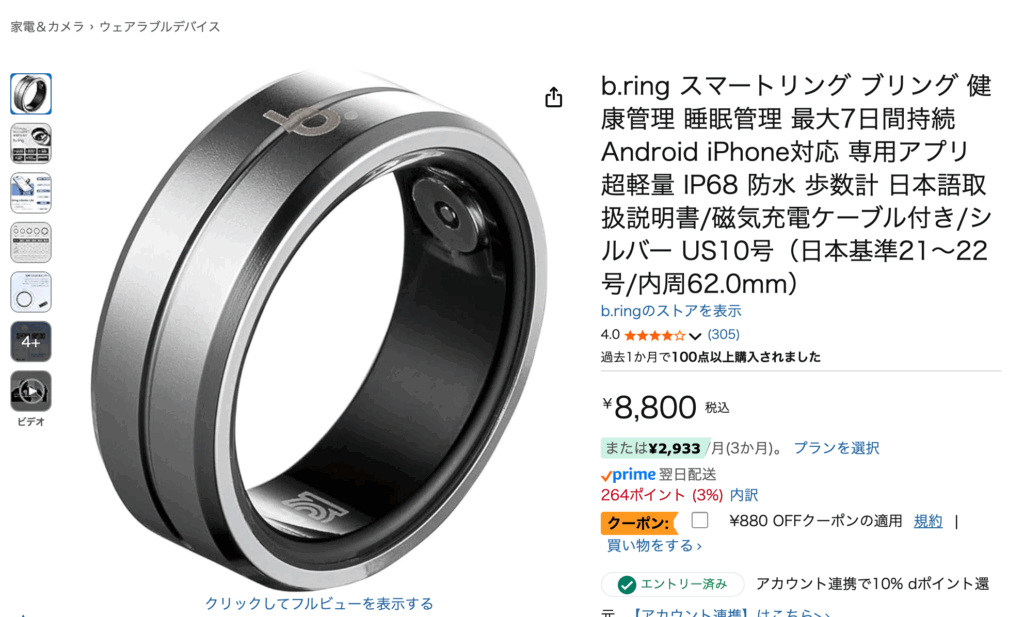Expand the star rating dropdown chevron
The height and width of the screenshot is (617, 1024).
695,336
